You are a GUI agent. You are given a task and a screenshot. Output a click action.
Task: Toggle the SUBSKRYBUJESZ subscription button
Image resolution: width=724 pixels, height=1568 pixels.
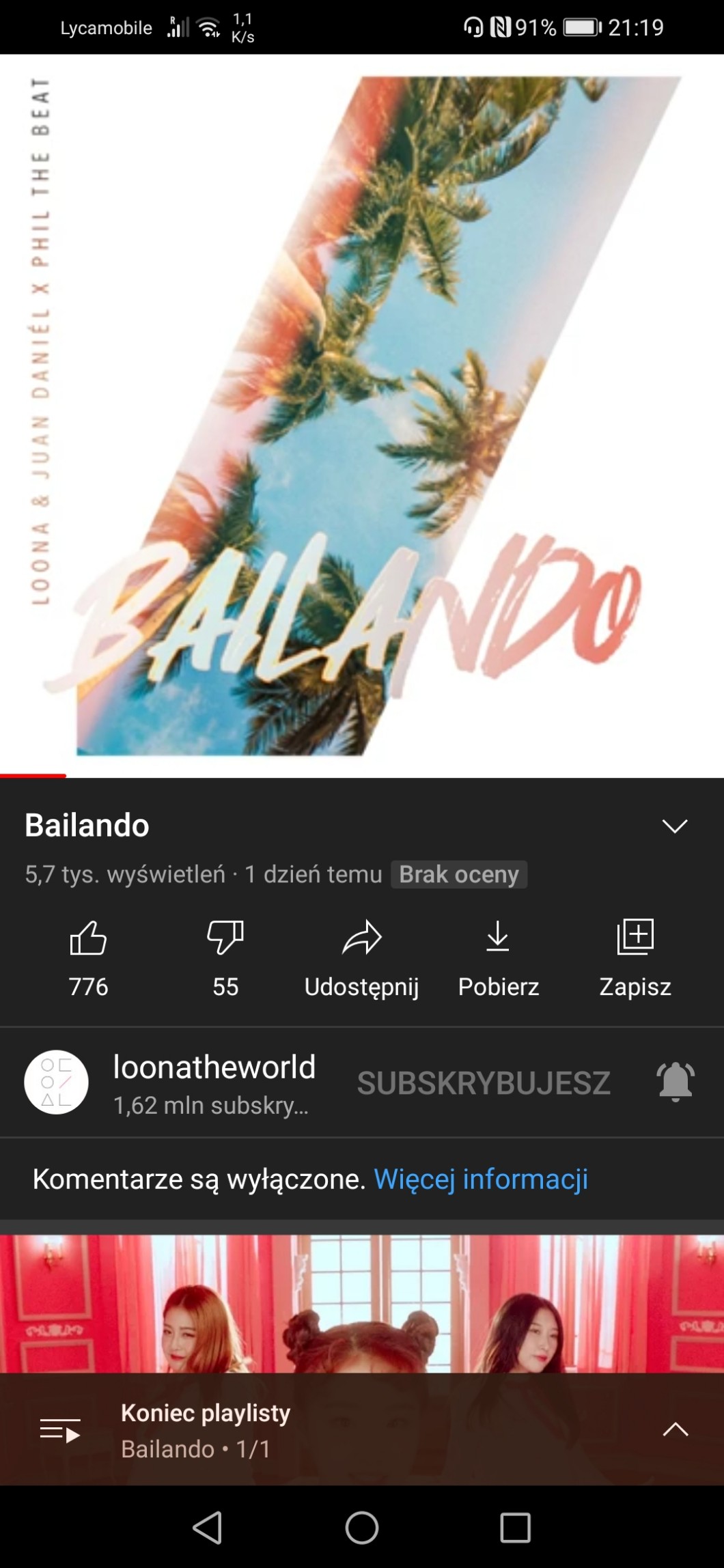tap(484, 1083)
